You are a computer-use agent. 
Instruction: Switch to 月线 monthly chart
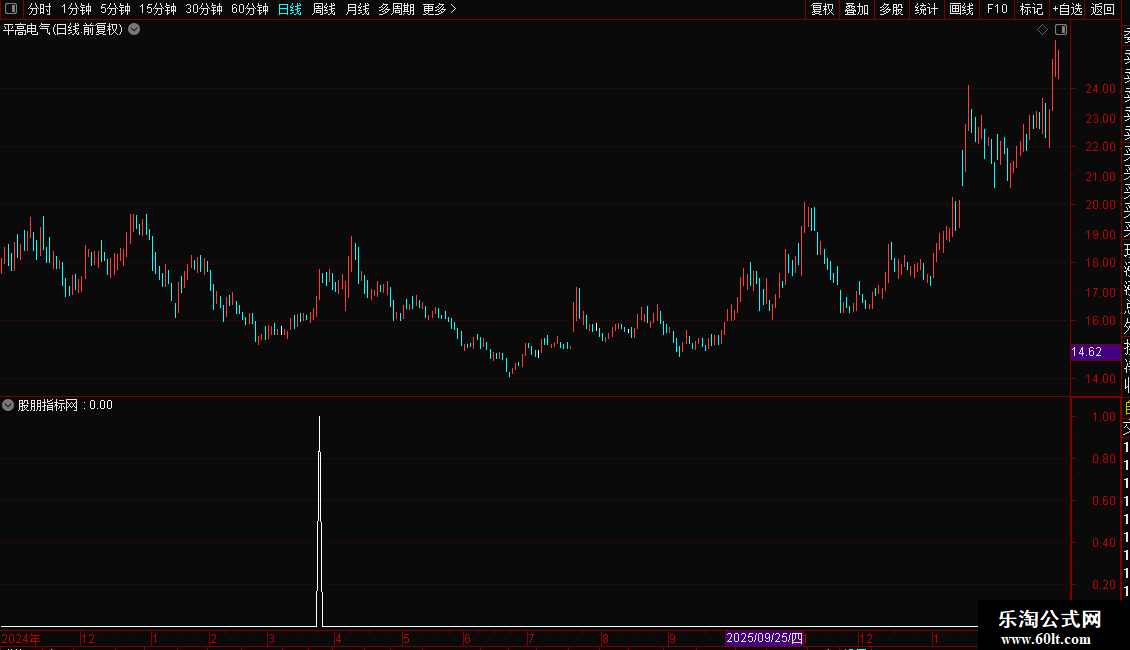coord(357,9)
